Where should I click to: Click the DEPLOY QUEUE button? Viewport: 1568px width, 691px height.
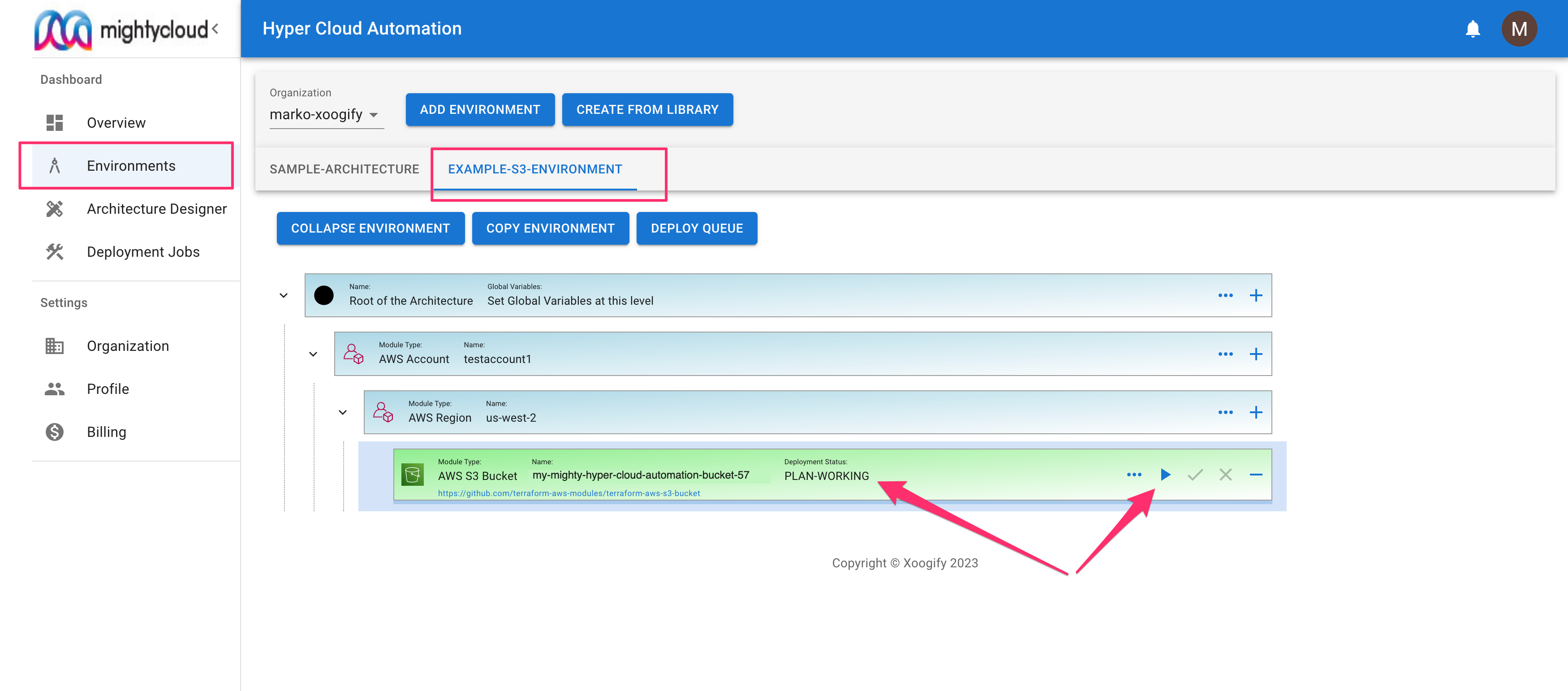[696, 228]
